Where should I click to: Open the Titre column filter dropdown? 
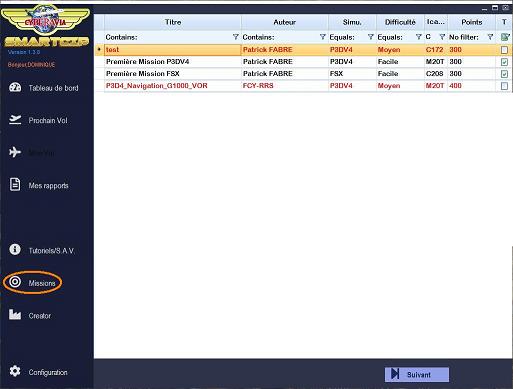tap(236, 37)
